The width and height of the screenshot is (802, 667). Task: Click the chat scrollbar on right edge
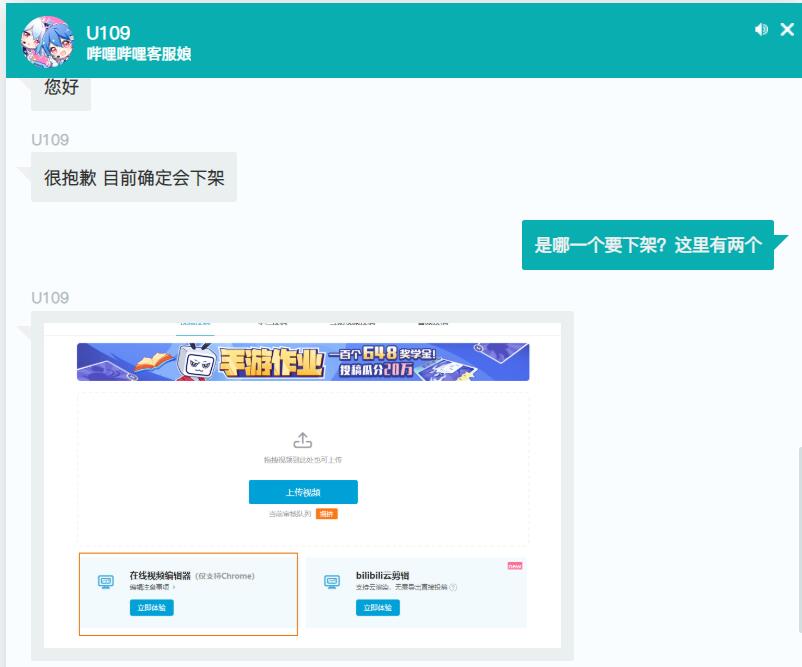(799, 540)
